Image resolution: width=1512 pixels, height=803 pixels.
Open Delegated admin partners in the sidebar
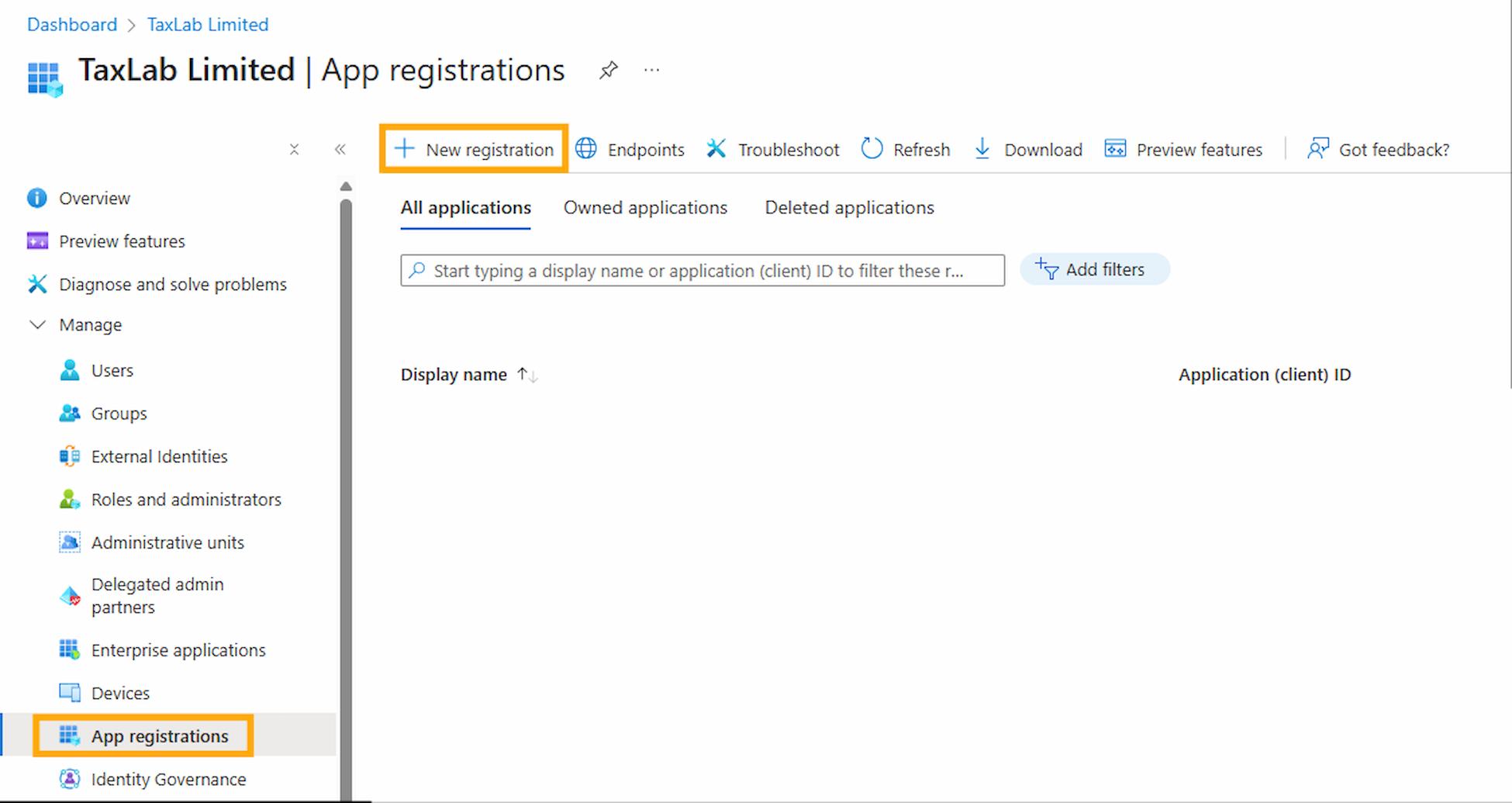pos(157,596)
